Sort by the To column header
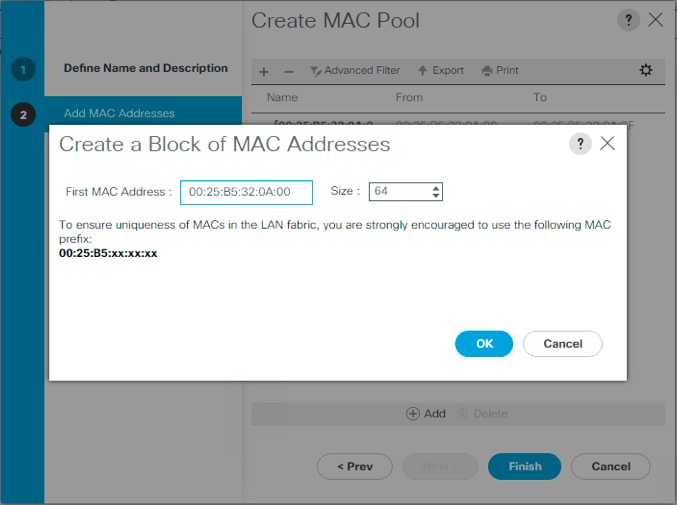This screenshot has height=505, width=677. [540, 97]
